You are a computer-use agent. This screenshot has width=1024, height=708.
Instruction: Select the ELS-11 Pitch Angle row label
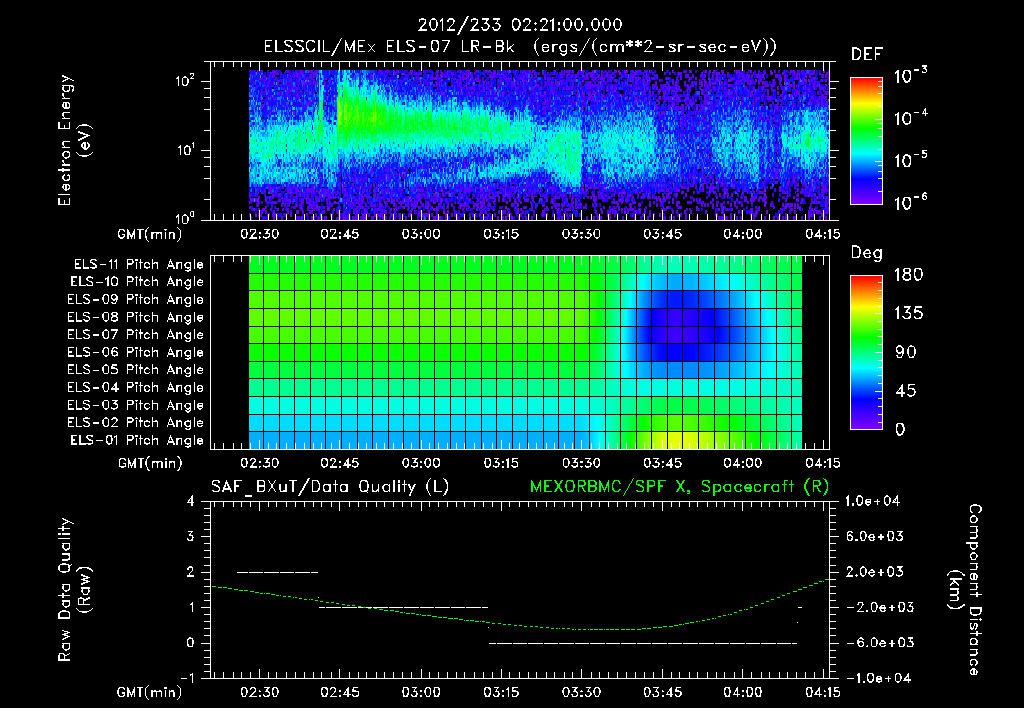[x=138, y=265]
